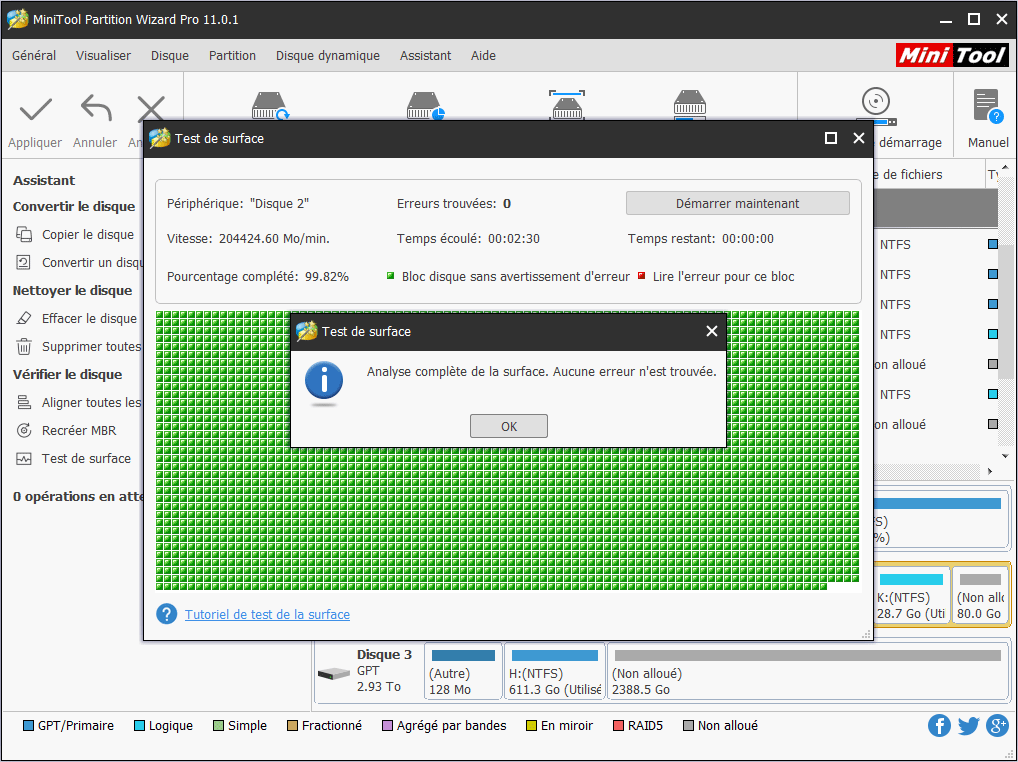Open the Visualiser menu
Viewport: 1018px width, 762px height.
tap(103, 56)
